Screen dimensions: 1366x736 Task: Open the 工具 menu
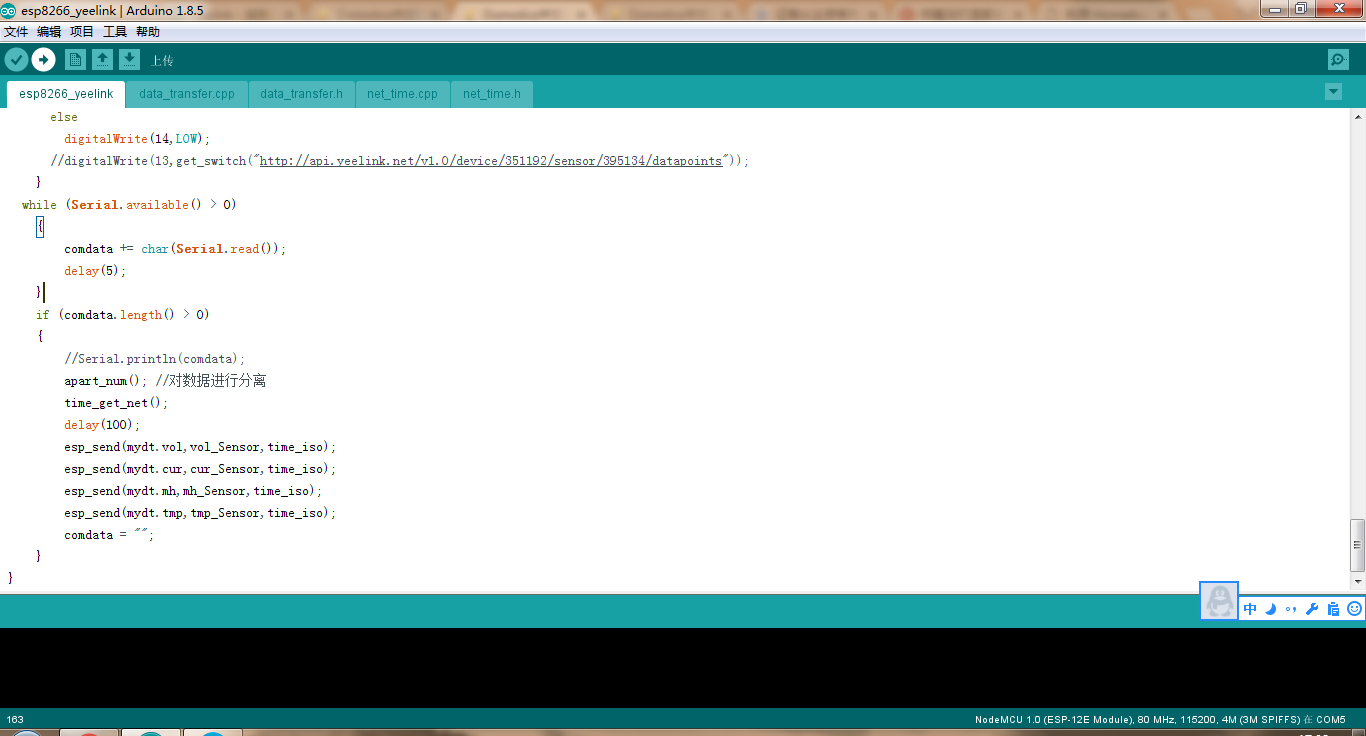(115, 32)
